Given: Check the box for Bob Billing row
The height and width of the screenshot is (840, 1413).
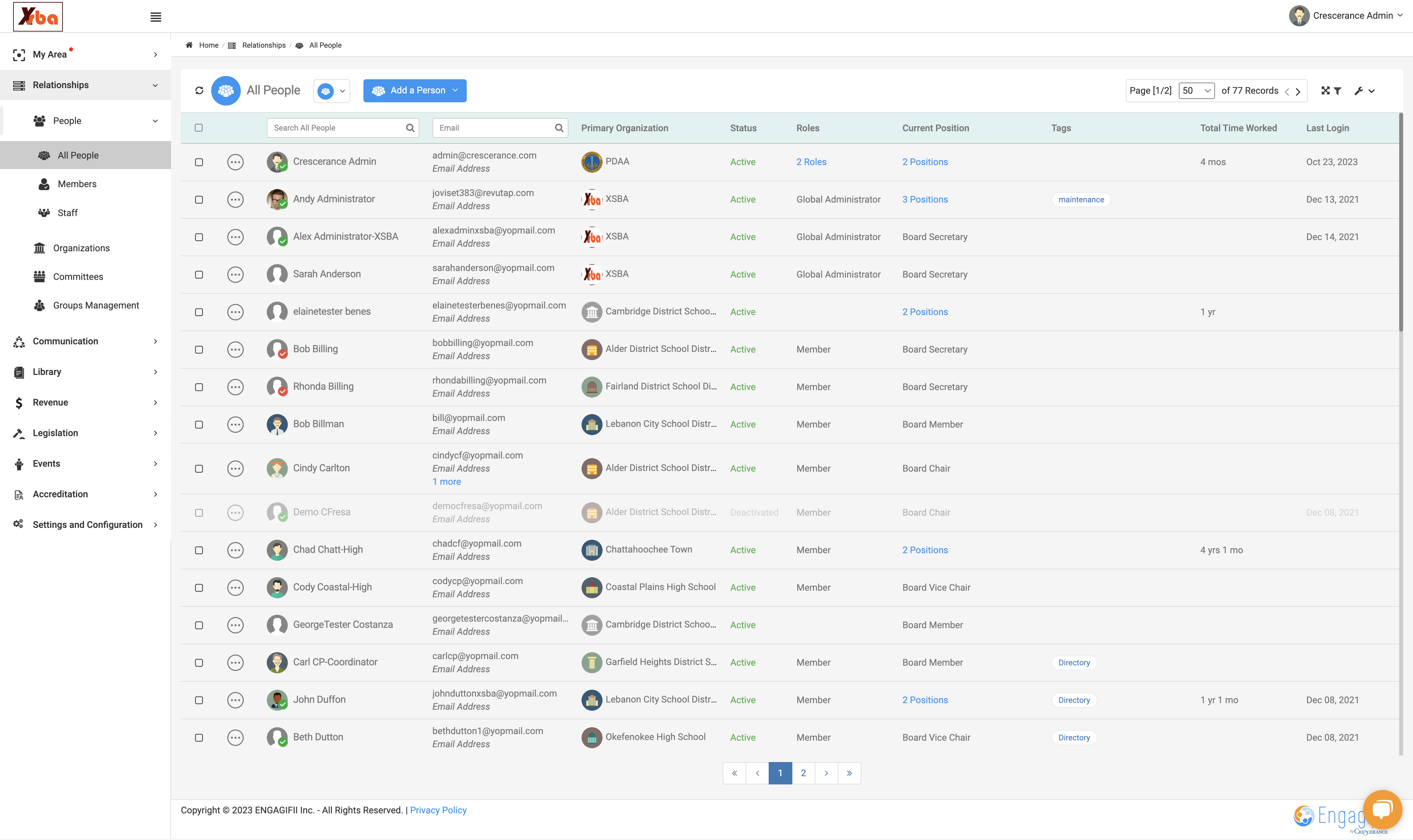Looking at the screenshot, I should click(x=199, y=350).
